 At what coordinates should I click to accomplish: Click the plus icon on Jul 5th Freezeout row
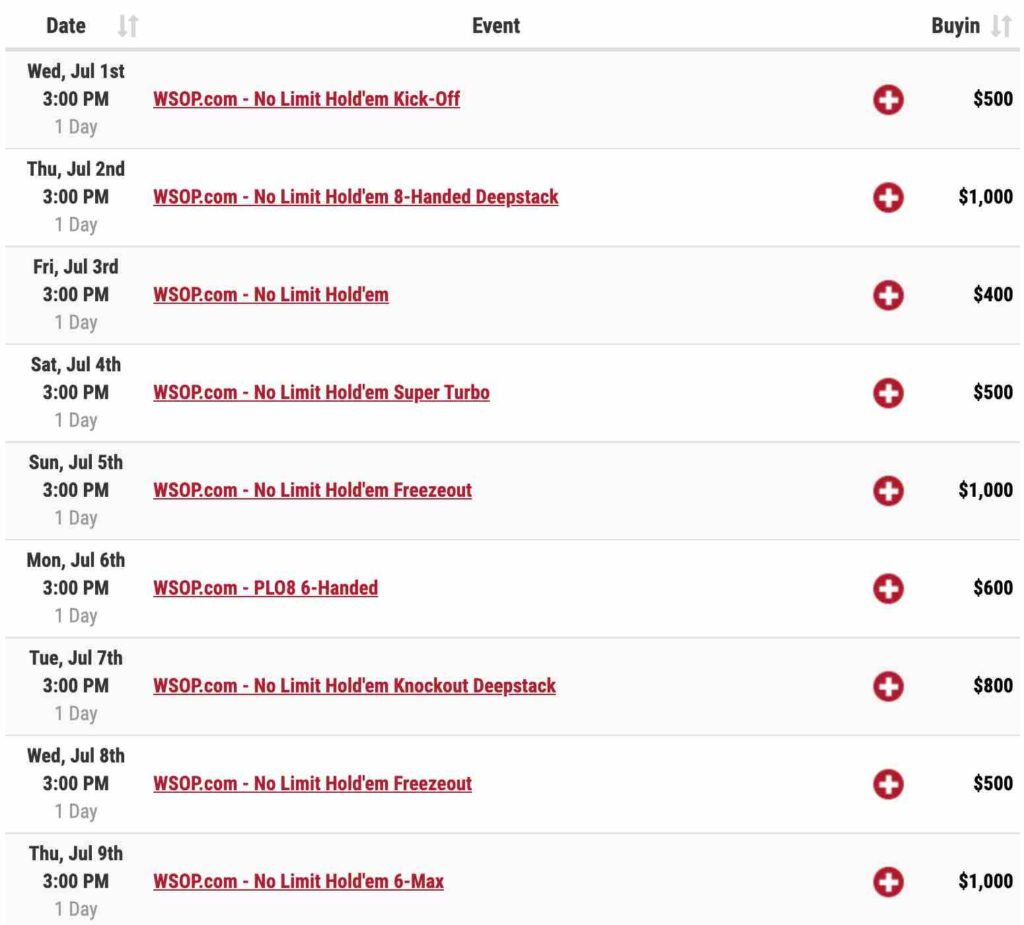[x=888, y=491]
